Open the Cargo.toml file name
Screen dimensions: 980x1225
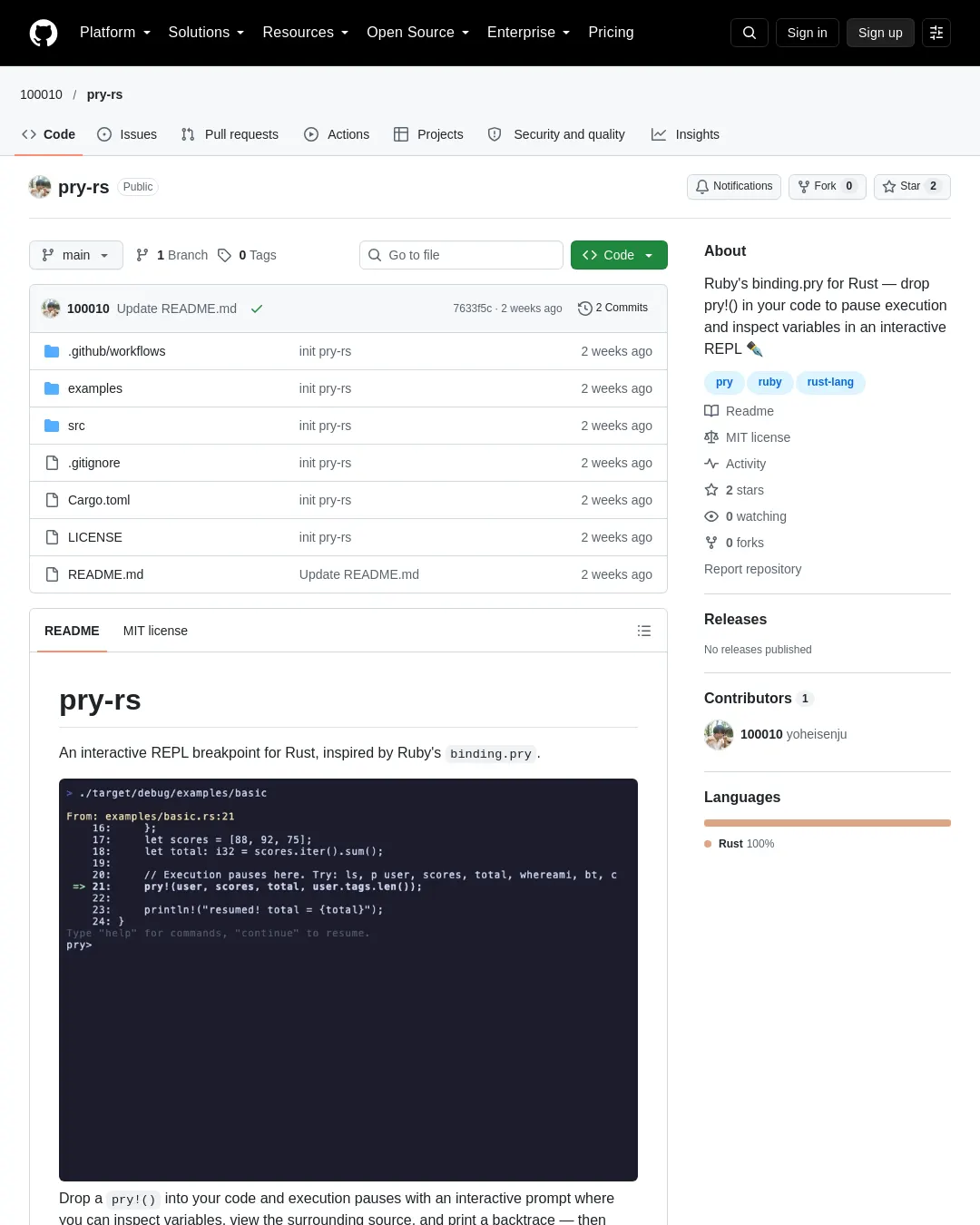click(99, 500)
